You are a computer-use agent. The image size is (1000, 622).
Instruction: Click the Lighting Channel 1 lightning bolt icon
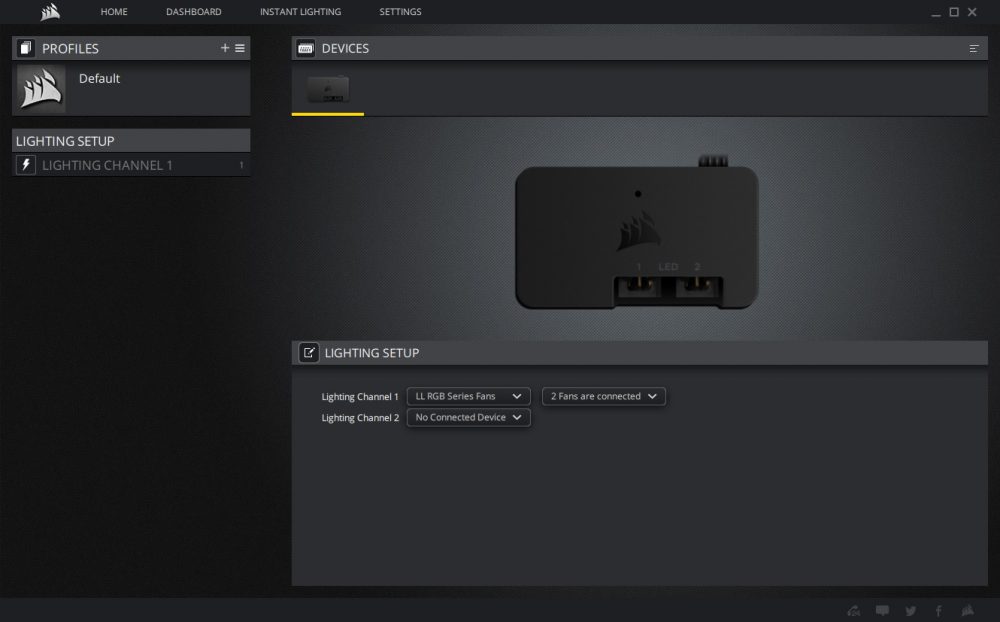pos(26,165)
